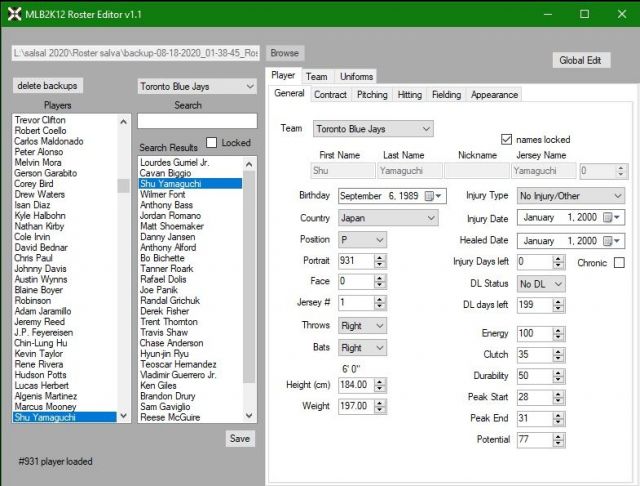Select Reese McGuire in Search Results

(x=170, y=417)
